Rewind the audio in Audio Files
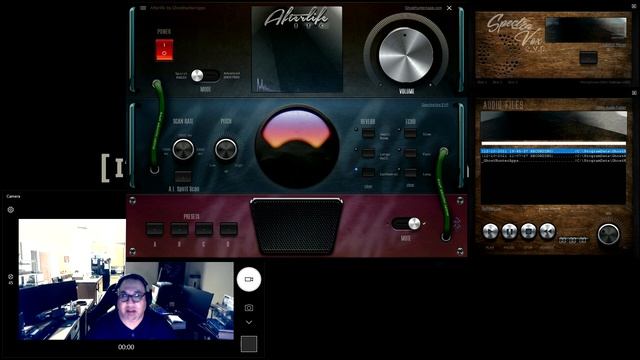 (547, 231)
